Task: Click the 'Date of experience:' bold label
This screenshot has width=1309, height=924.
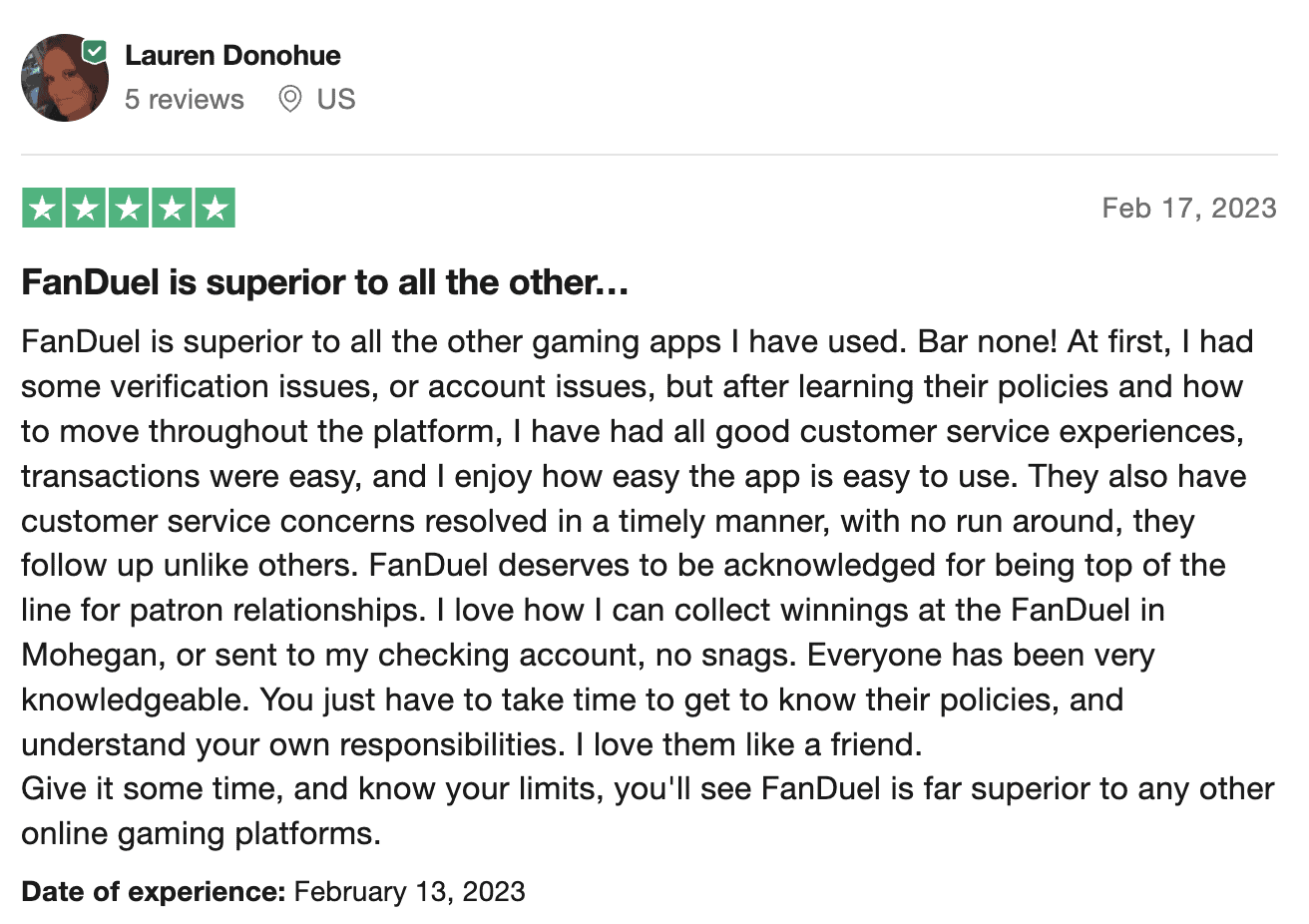Action: point(154,891)
